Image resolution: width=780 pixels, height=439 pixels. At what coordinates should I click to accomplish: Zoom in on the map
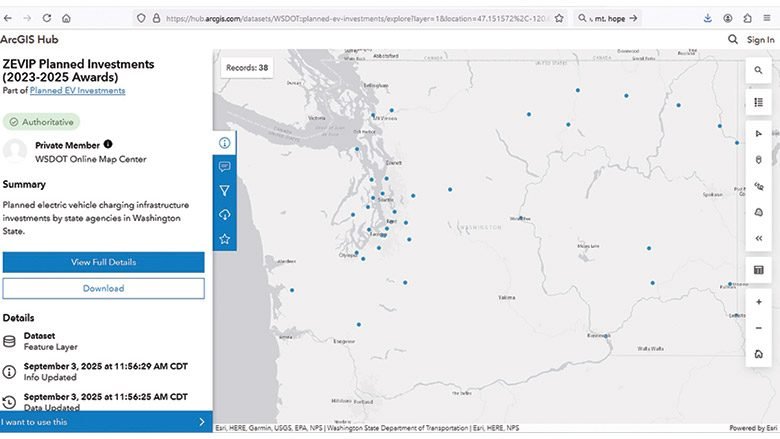pos(759,302)
